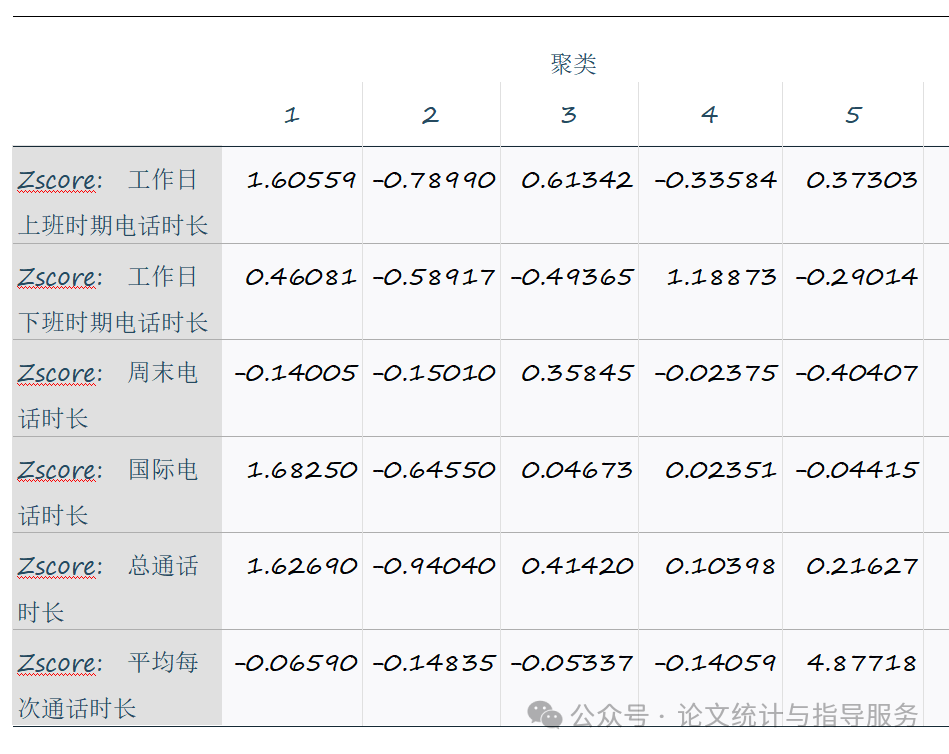Select cell value -0.94040
Viewport: 949px width, 754px height.
point(434,566)
